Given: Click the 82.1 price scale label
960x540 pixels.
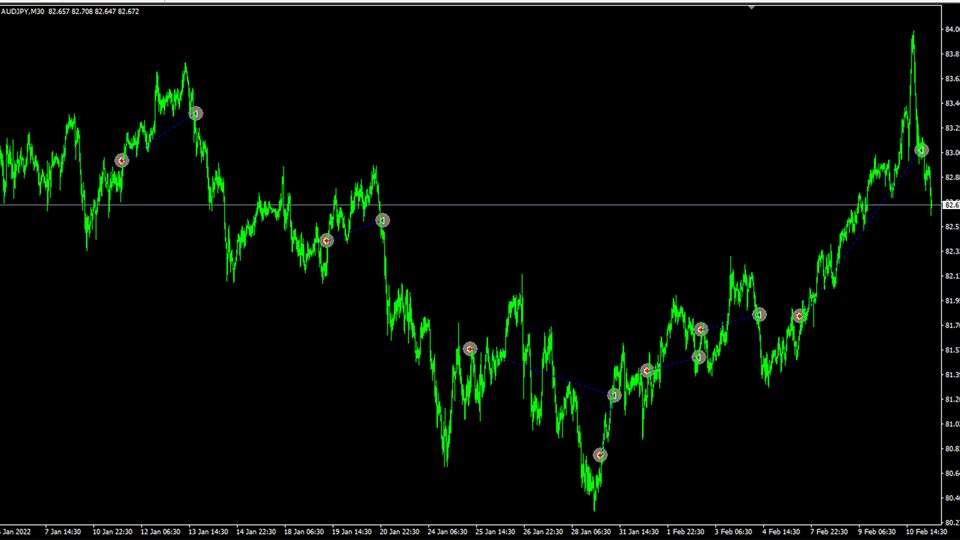Looking at the screenshot, I should click(x=952, y=276).
